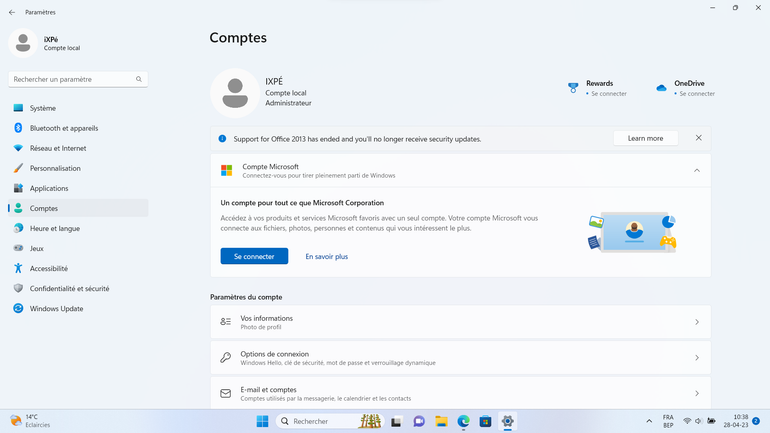770x433 pixels.
Task: Click the Wi-Fi network tray icon
Action: tap(687, 421)
